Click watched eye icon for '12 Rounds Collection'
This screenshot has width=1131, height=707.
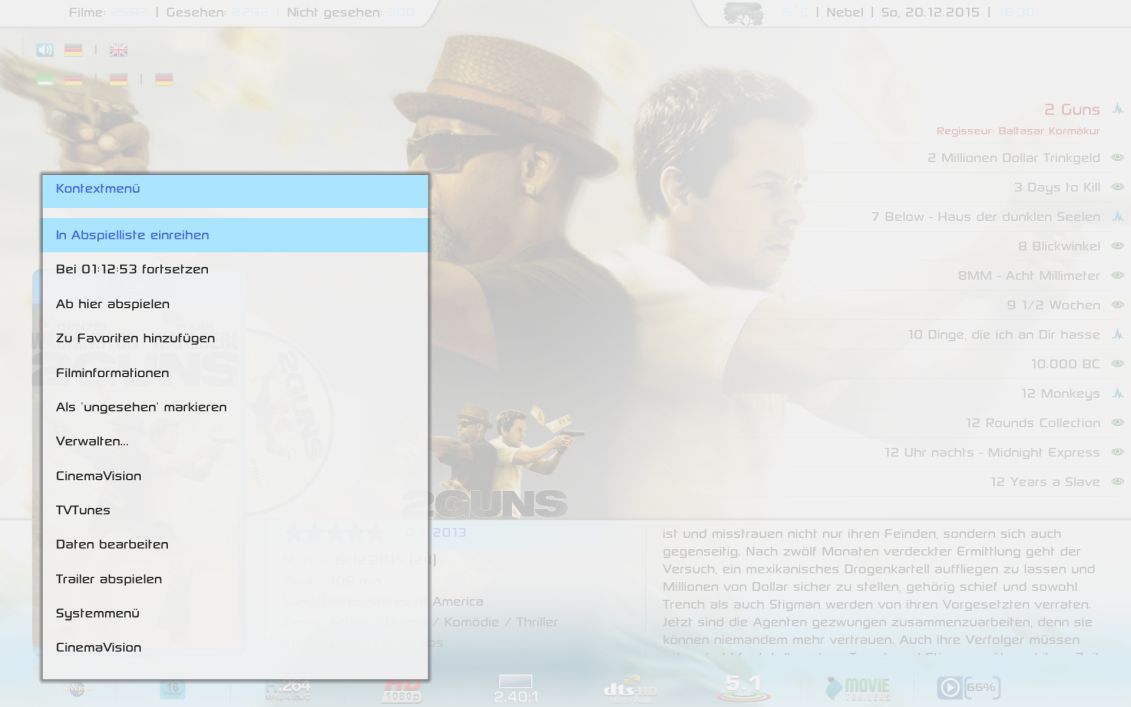[1117, 423]
